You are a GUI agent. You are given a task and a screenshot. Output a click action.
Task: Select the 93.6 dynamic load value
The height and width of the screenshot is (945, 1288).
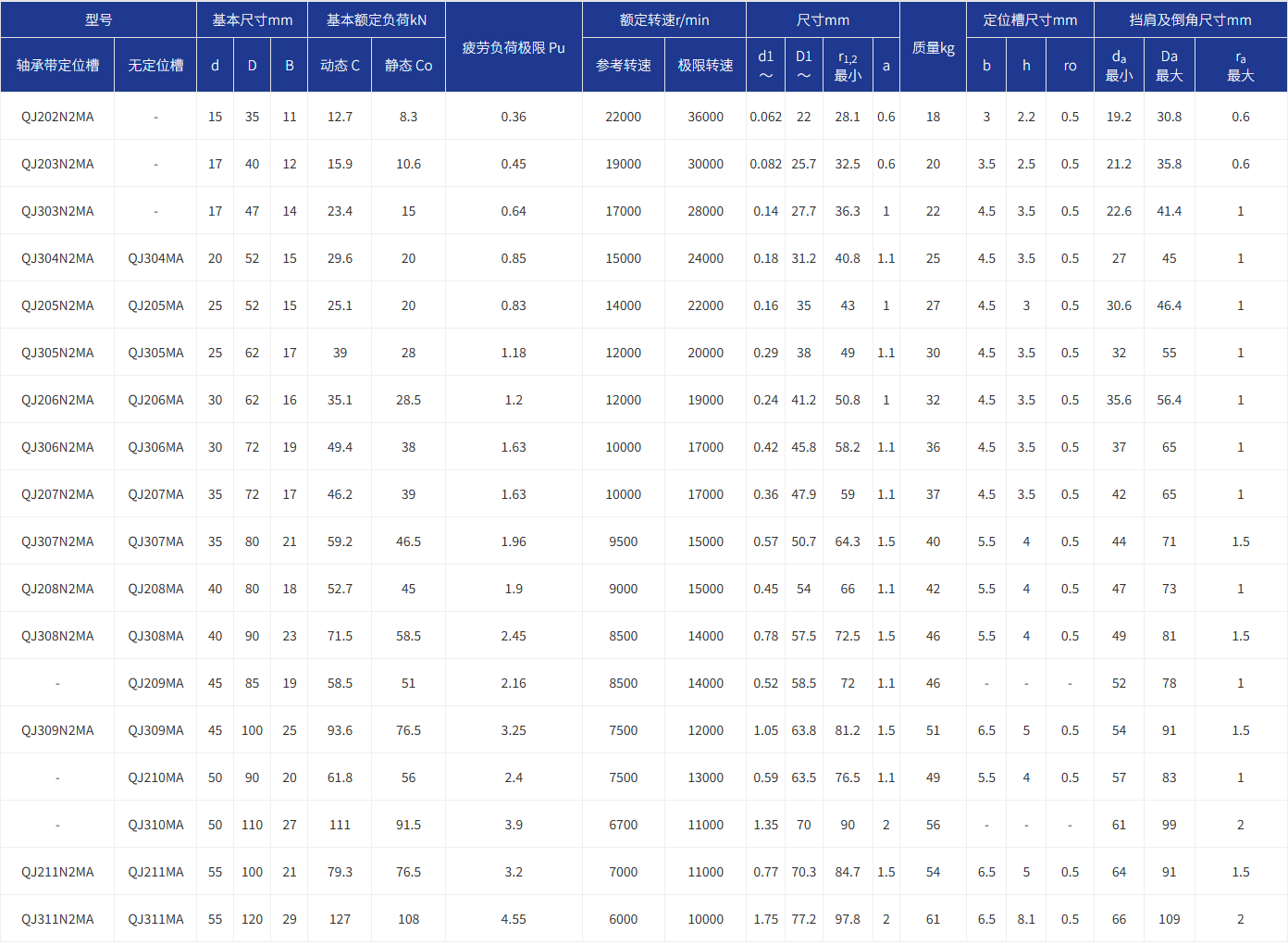tap(340, 730)
